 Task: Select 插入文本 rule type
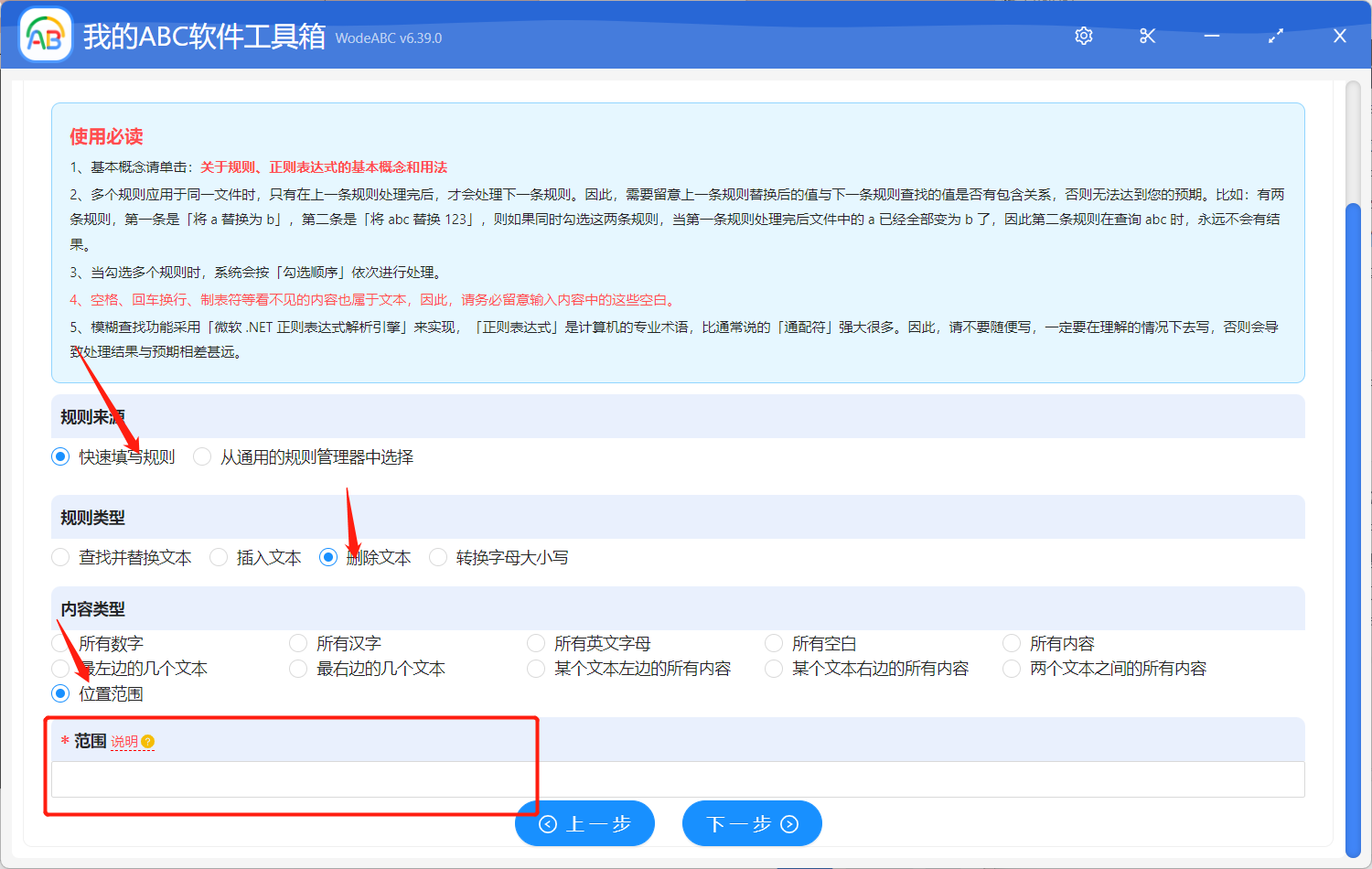click(x=219, y=557)
